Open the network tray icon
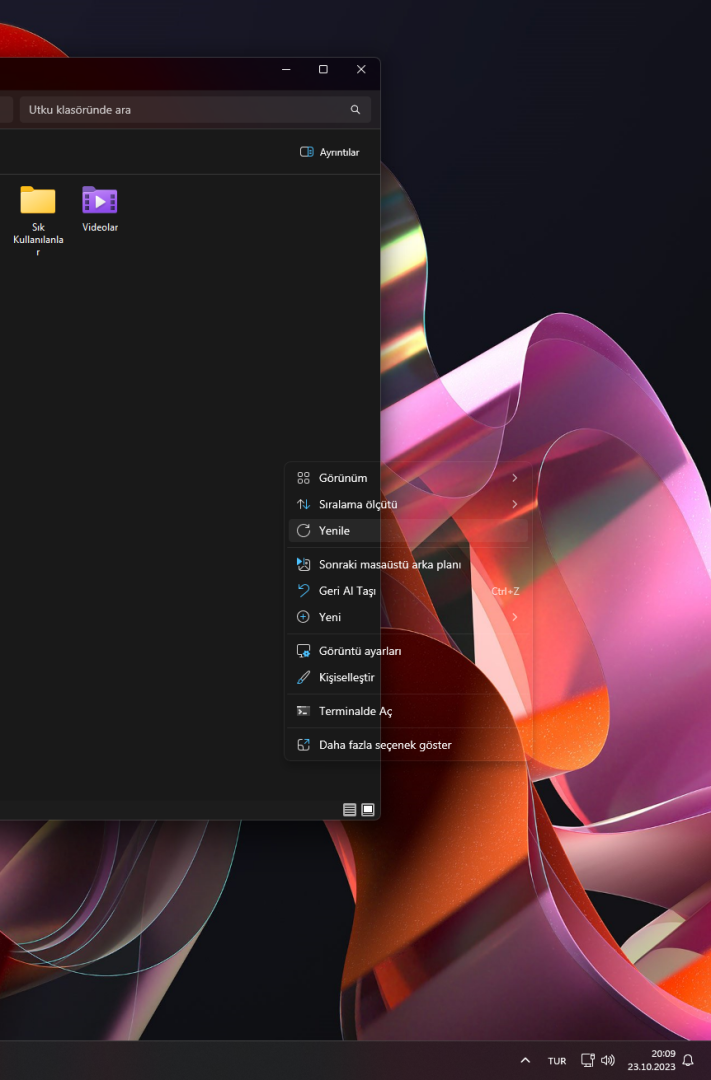 pos(588,1061)
